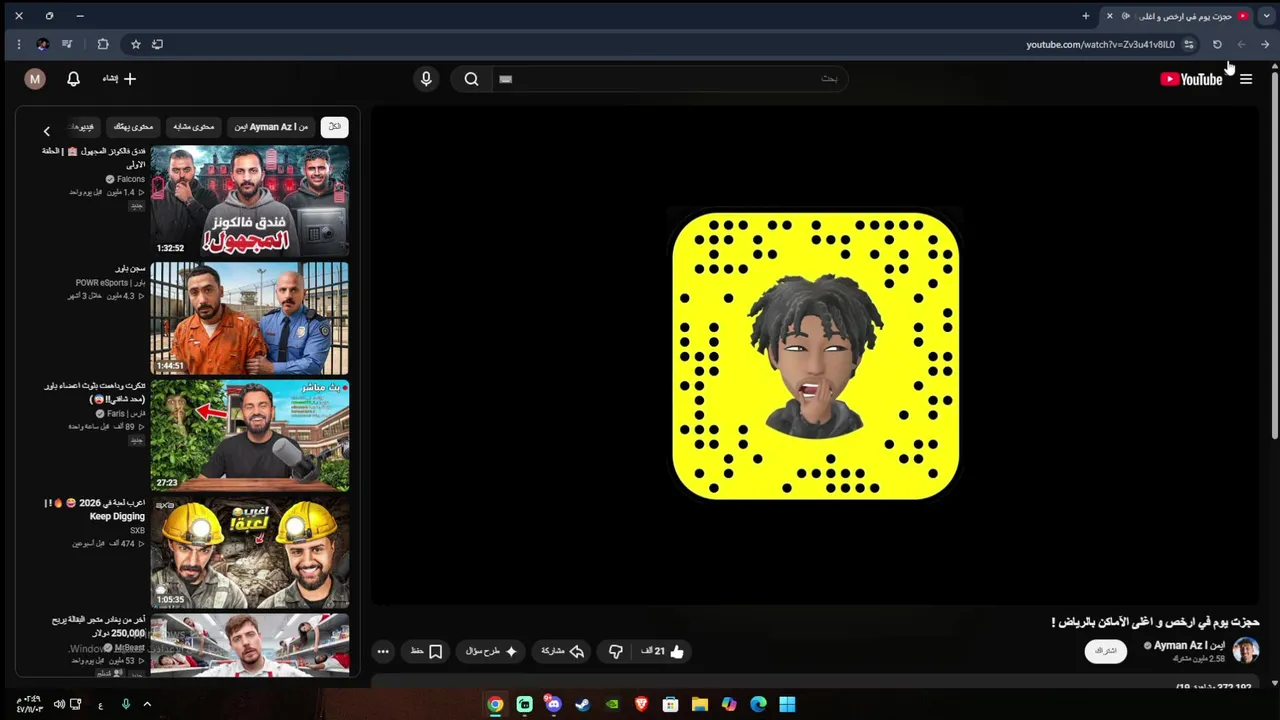Screen dimensions: 1280x720
Task: Open the Faris live stream video thumbnail 27:23
Action: click(250, 435)
